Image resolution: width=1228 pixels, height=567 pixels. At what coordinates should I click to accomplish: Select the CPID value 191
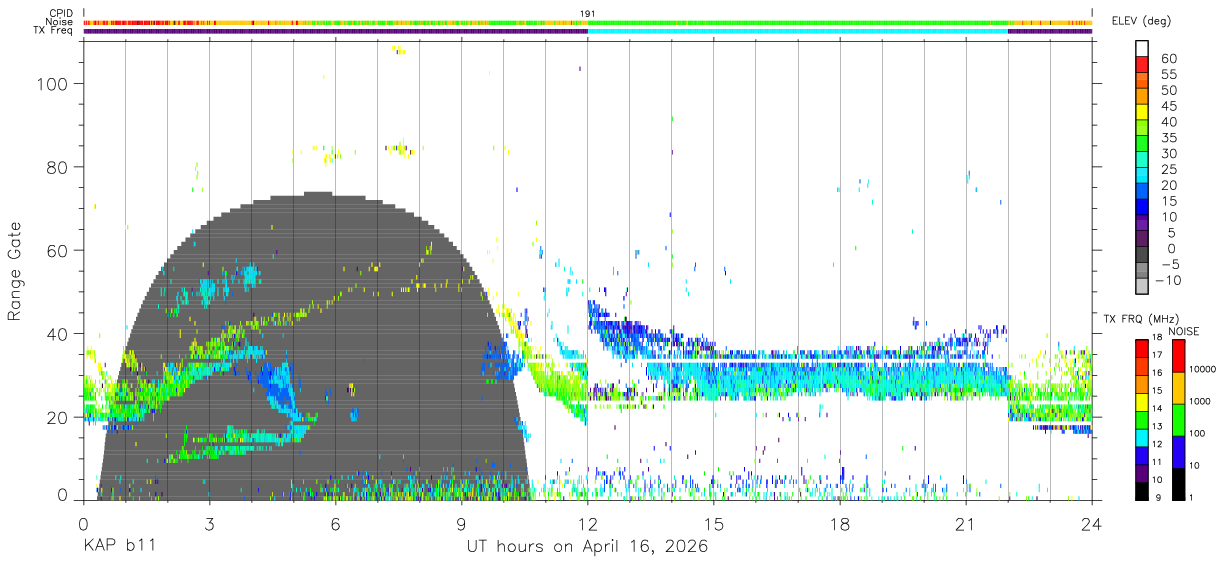[588, 14]
